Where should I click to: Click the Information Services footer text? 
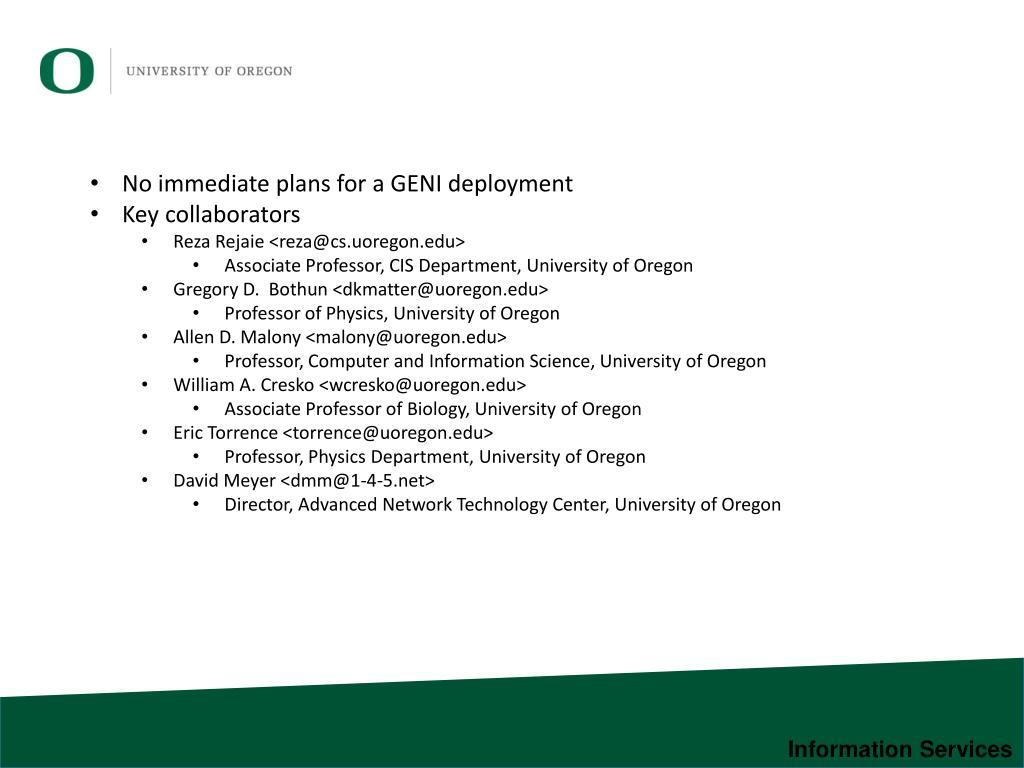tap(900, 749)
